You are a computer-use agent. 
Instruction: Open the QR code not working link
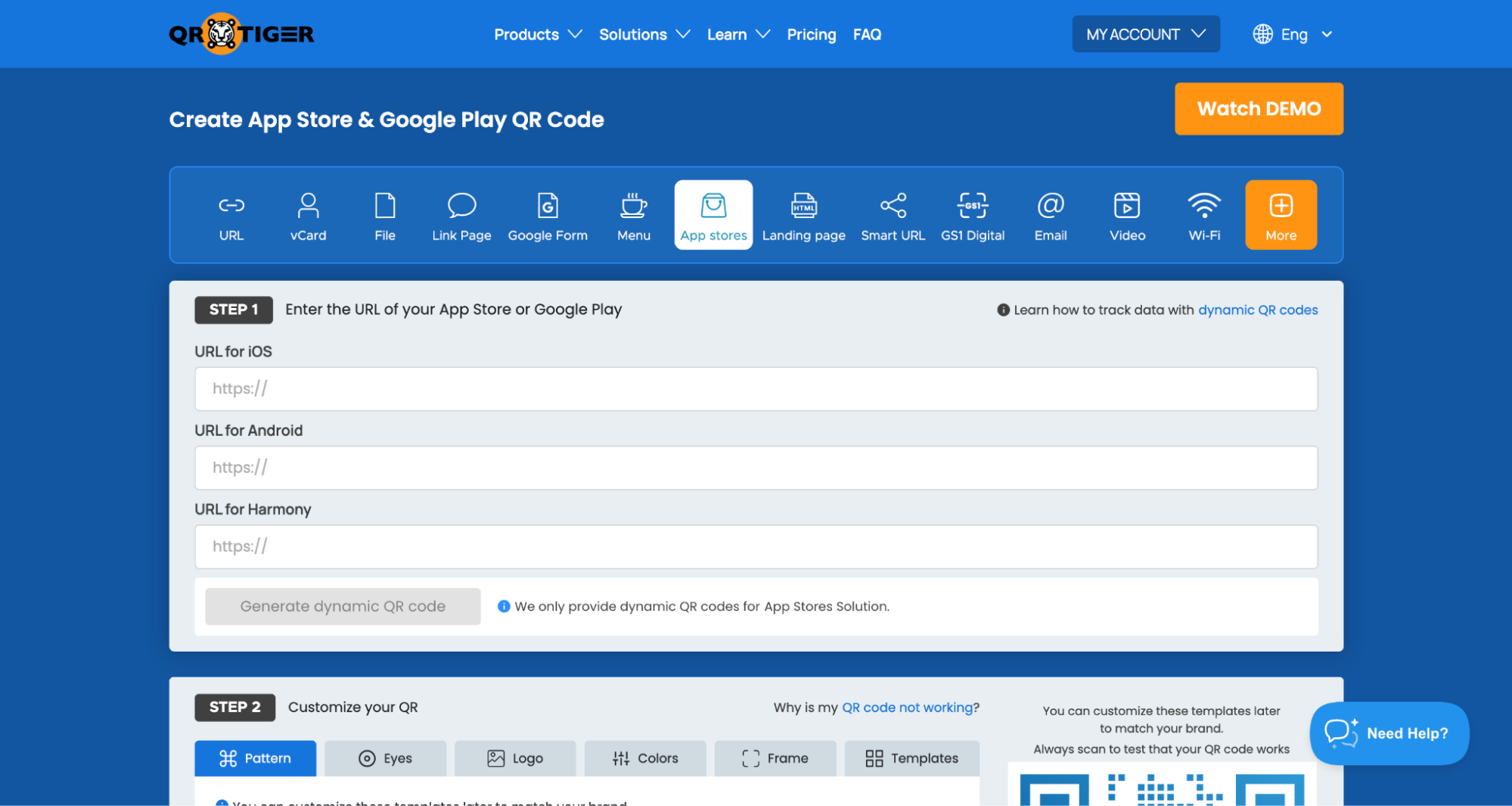[x=908, y=707]
